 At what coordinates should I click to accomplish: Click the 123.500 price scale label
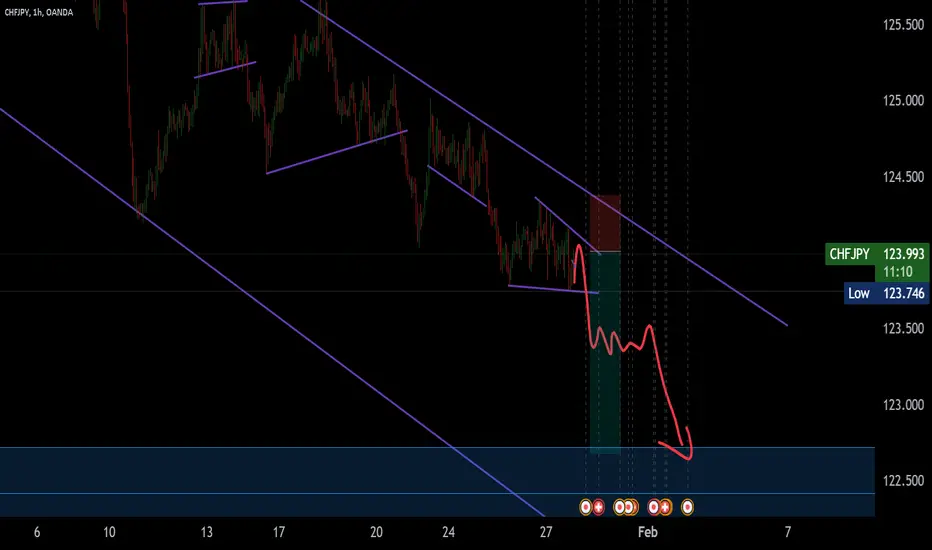click(x=903, y=328)
